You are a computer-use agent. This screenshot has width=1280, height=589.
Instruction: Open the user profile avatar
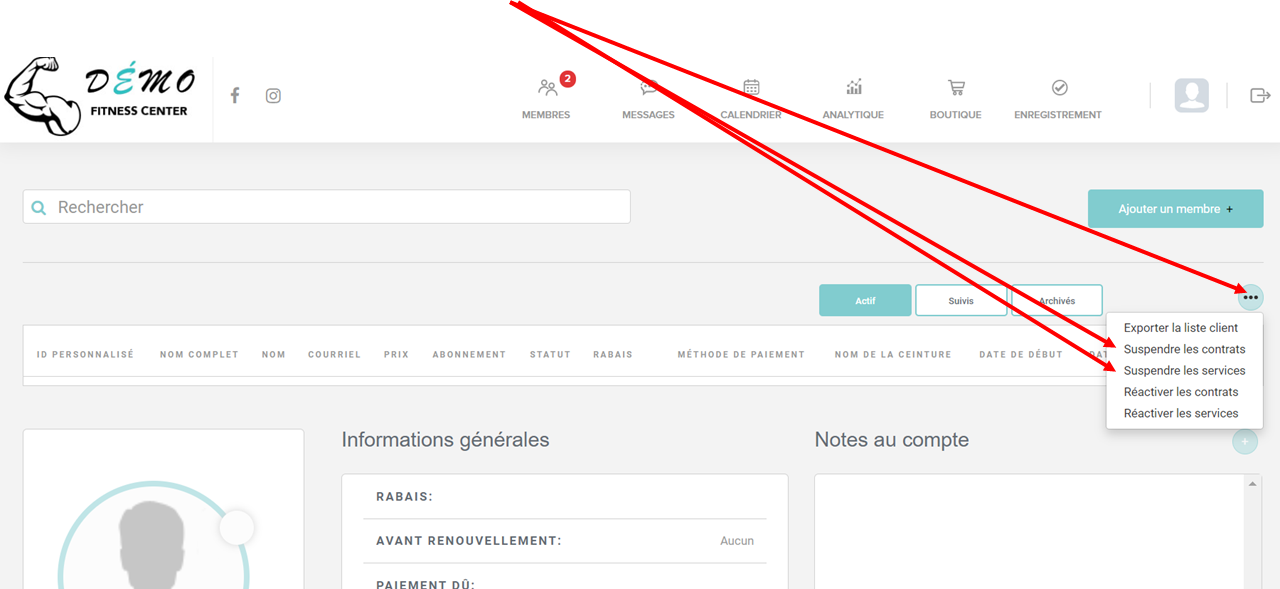pos(1191,95)
